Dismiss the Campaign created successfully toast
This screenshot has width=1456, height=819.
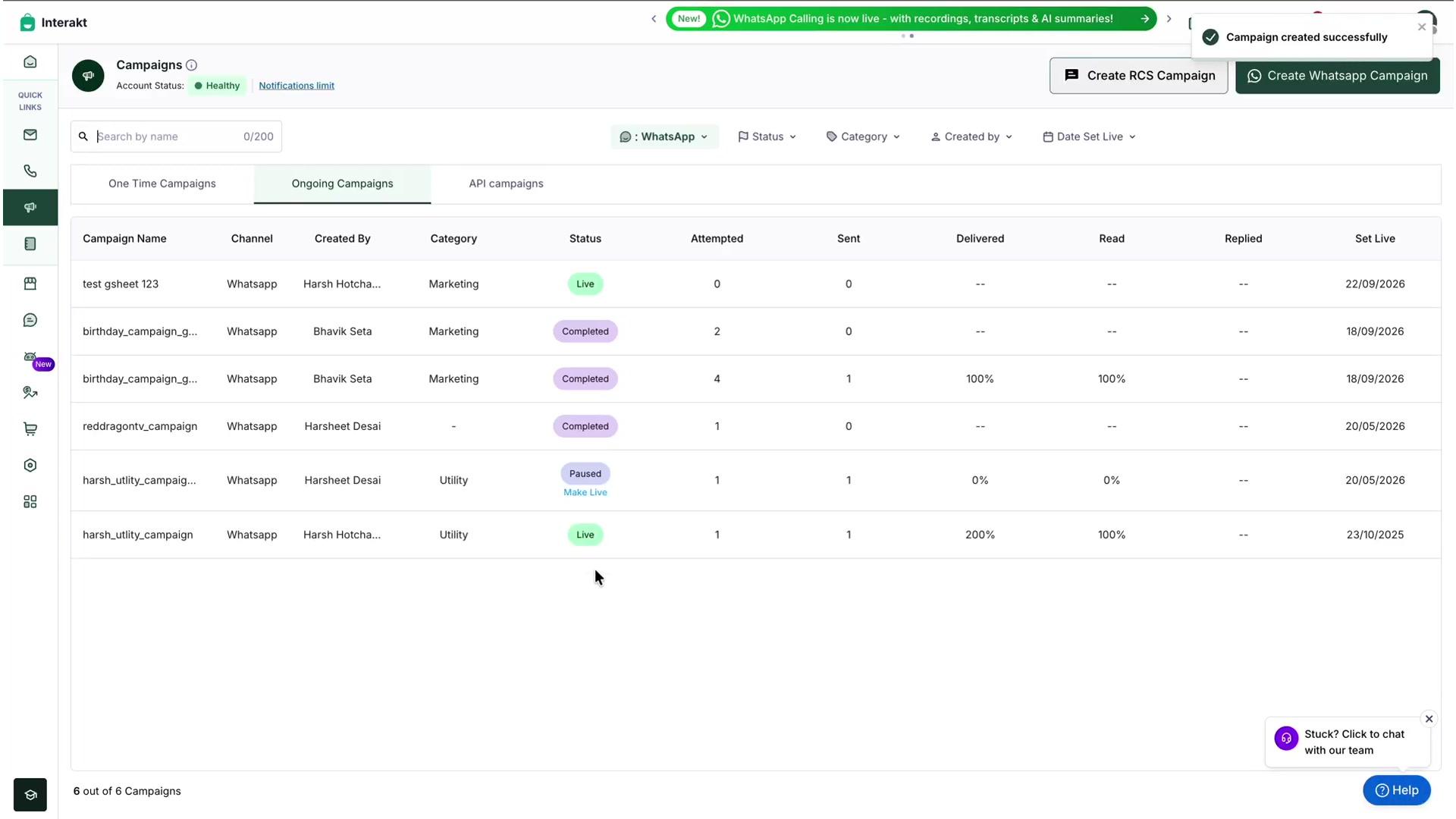coord(1421,27)
